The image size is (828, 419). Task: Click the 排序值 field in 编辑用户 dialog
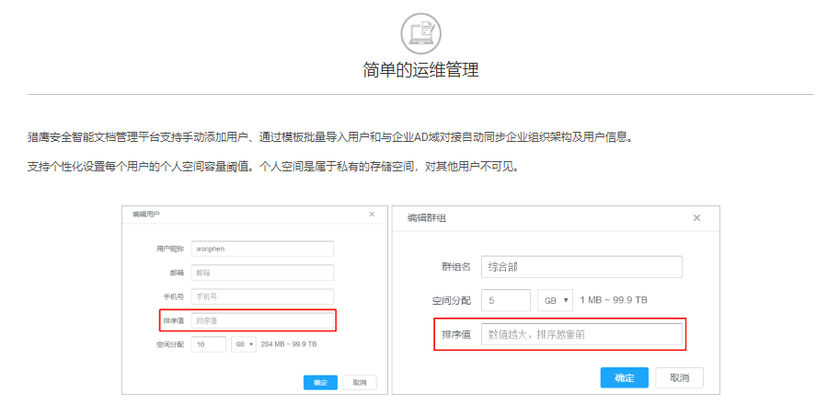(262, 321)
